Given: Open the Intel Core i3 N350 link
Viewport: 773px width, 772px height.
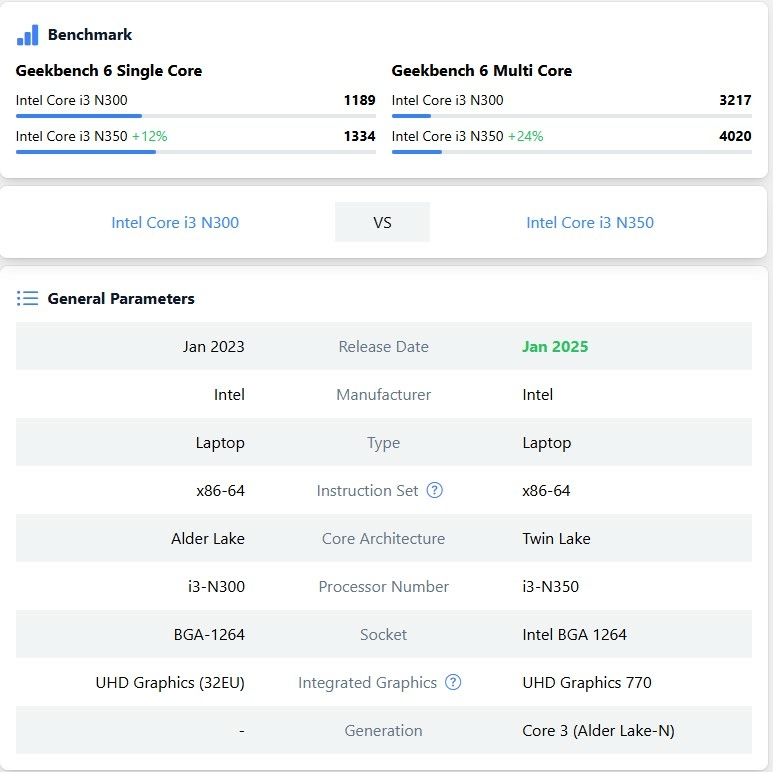Looking at the screenshot, I should 590,222.
